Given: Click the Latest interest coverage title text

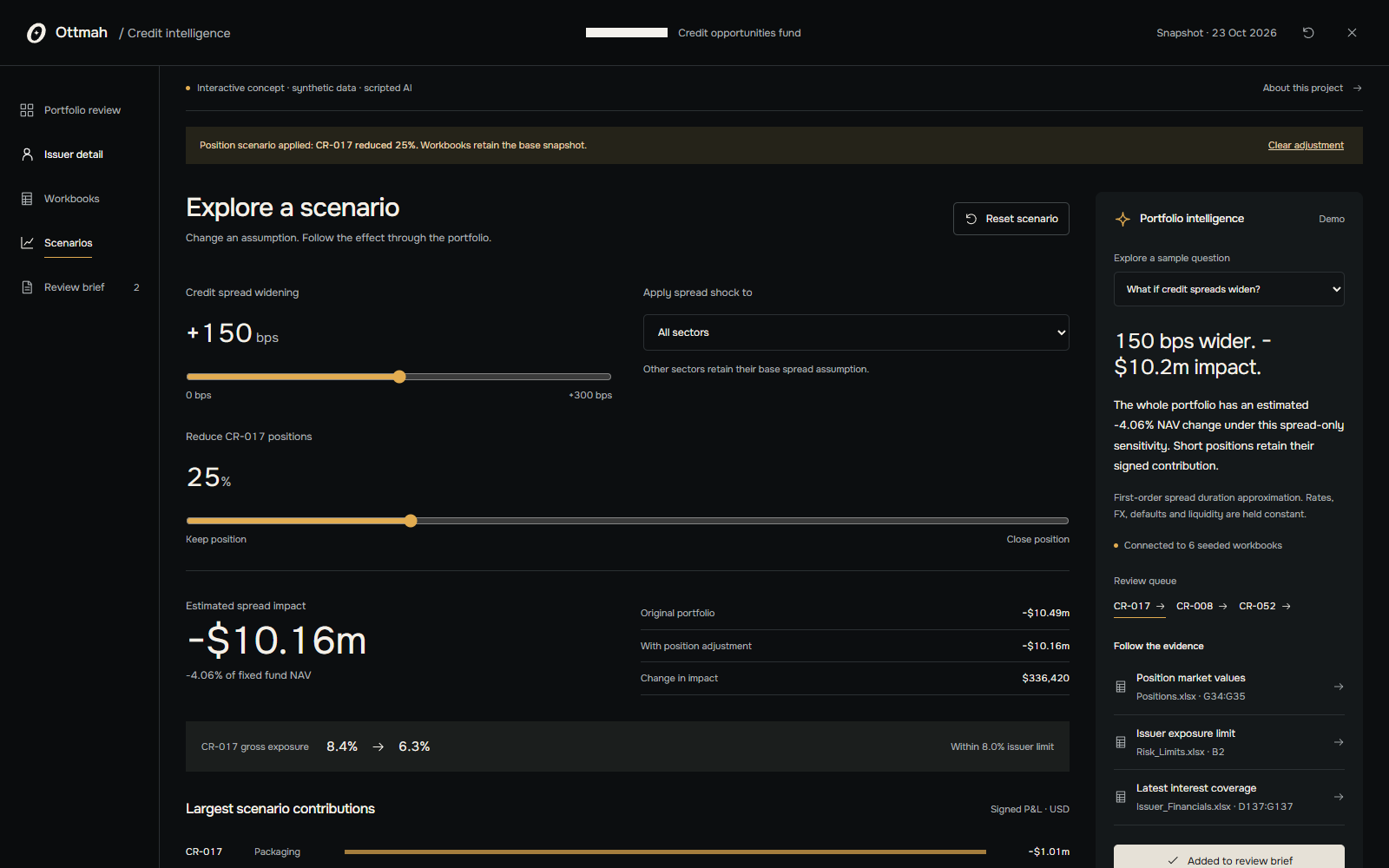Looking at the screenshot, I should [x=1196, y=788].
